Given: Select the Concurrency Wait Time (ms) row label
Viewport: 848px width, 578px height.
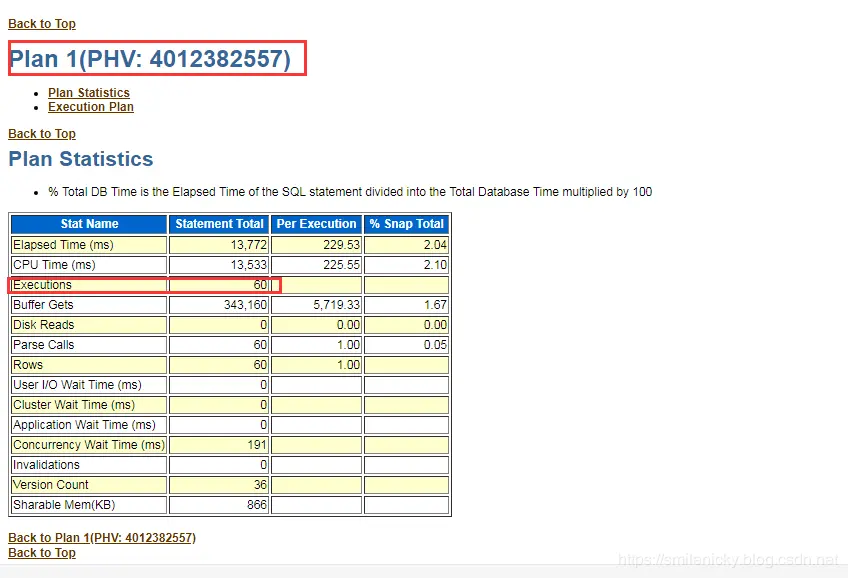Looking at the screenshot, I should [89, 445].
